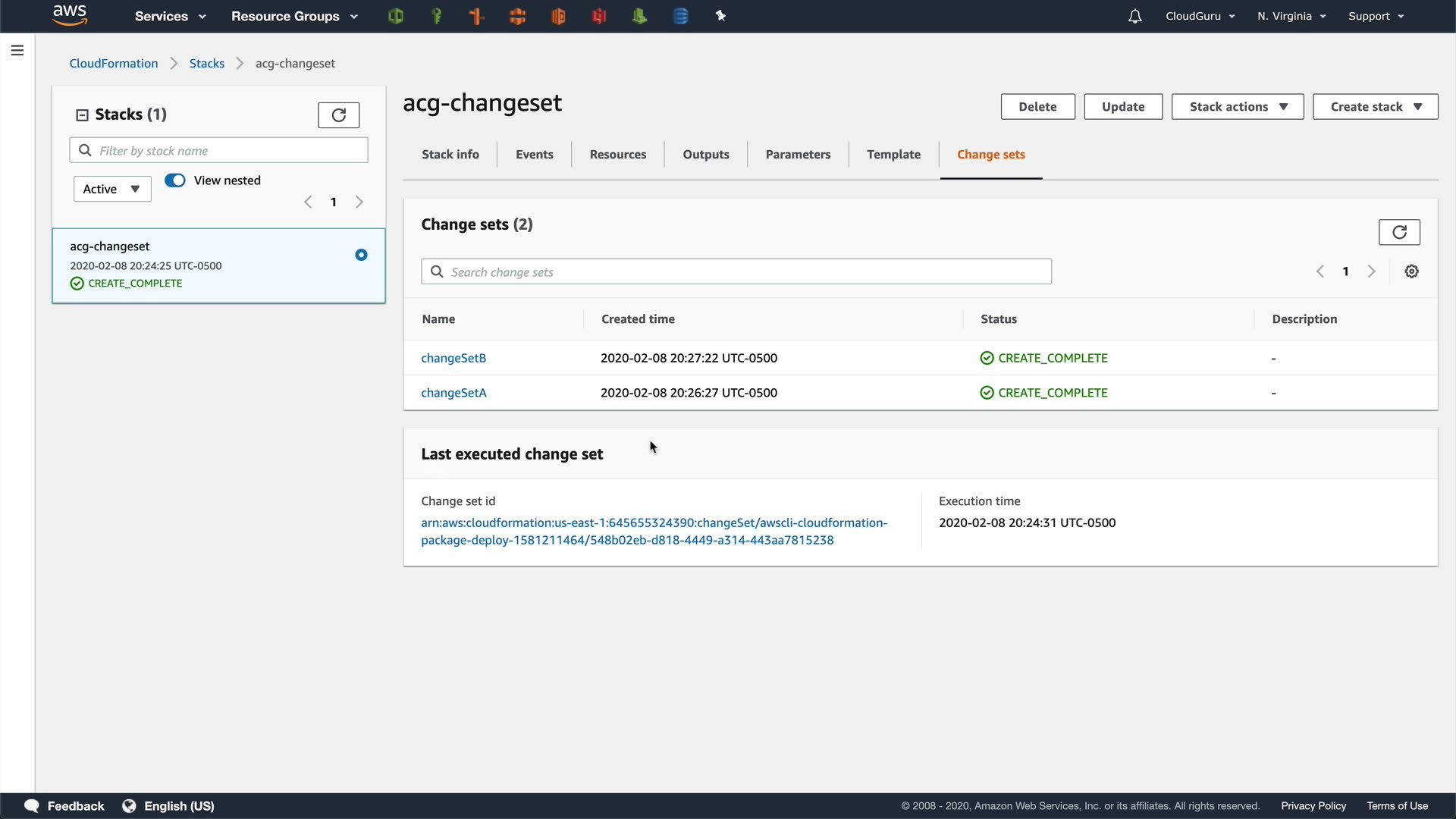The image size is (1456, 819).
Task: Refresh the change sets table
Action: pyautogui.click(x=1398, y=232)
